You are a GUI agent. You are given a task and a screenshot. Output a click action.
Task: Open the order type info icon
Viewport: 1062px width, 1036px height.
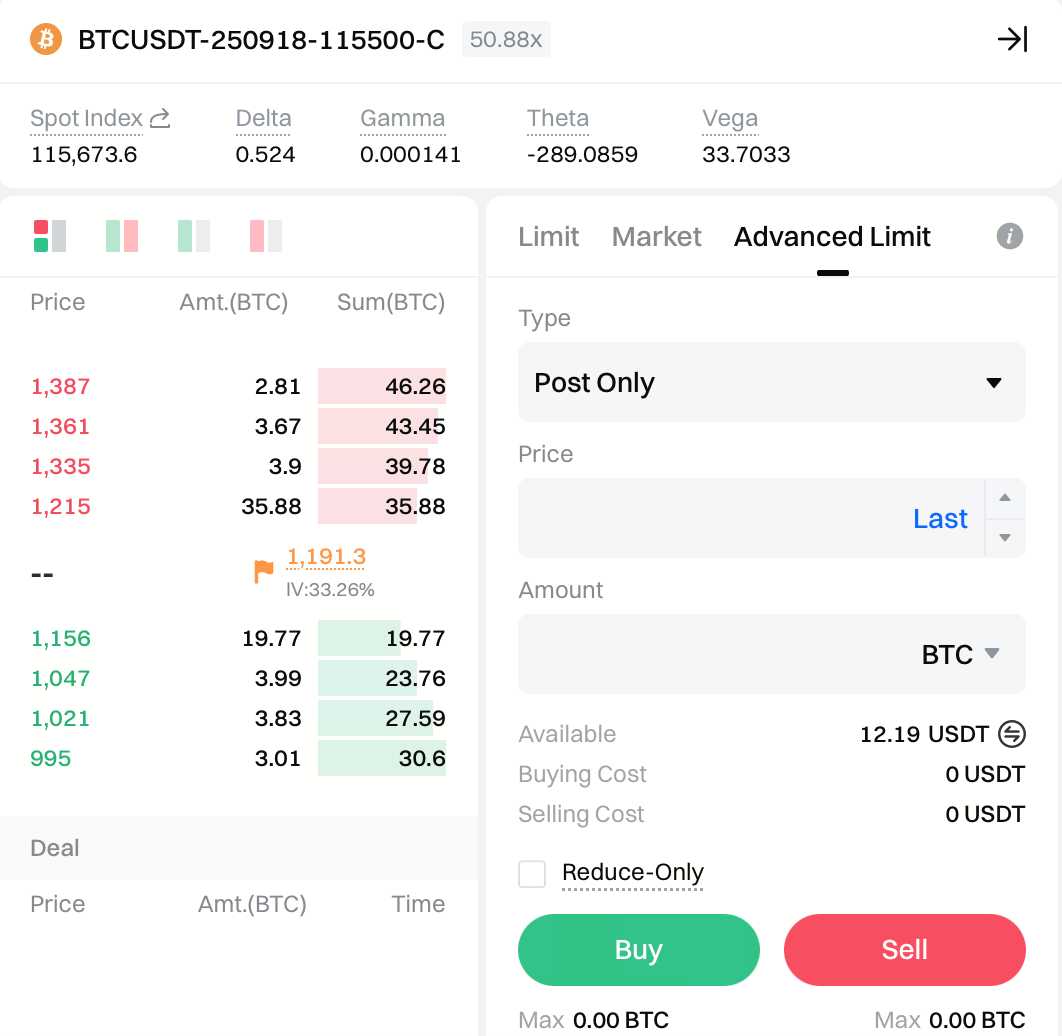point(1010,236)
